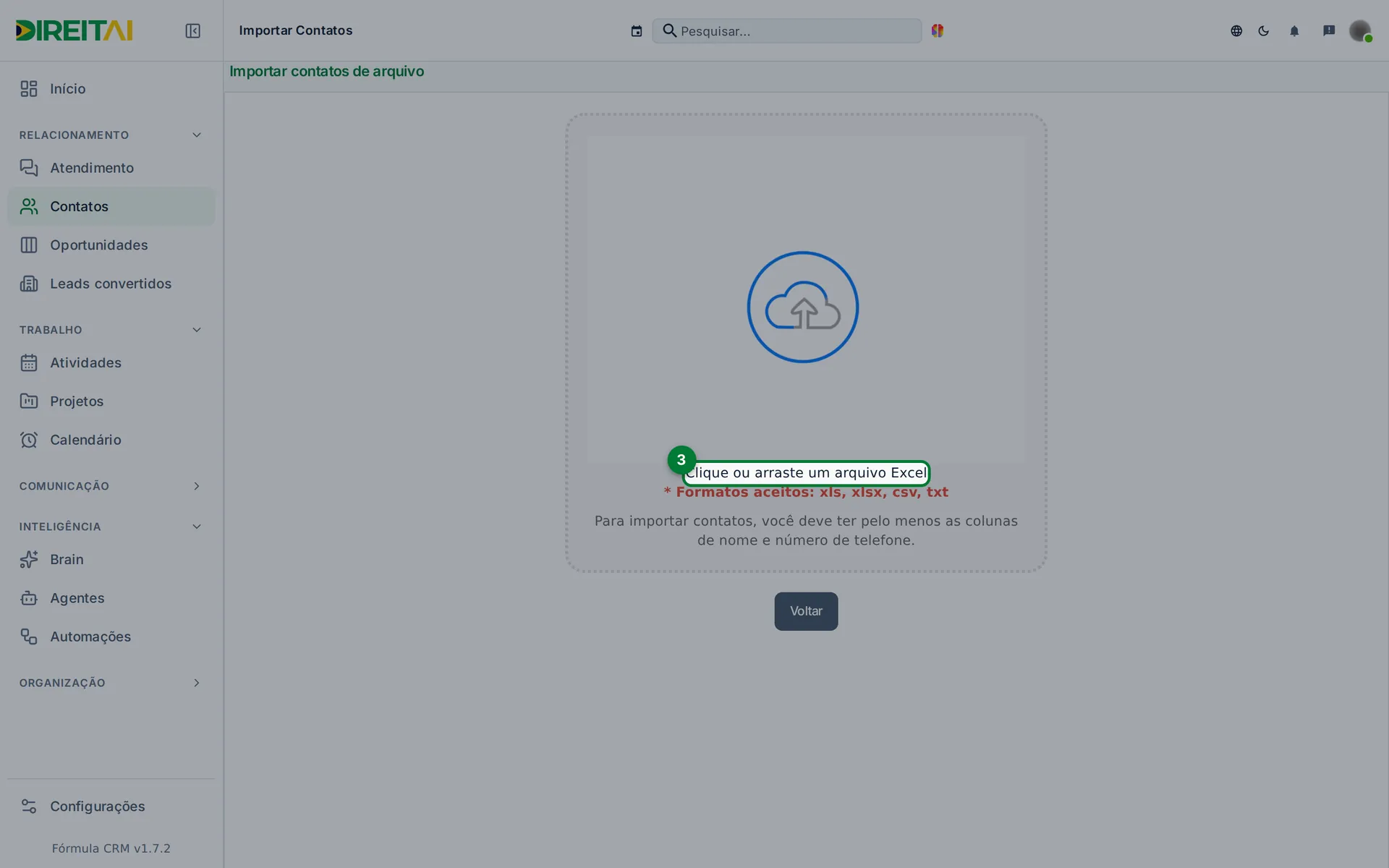The width and height of the screenshot is (1389, 868).
Task: Click the DIREITAI logo
Action: point(74,30)
